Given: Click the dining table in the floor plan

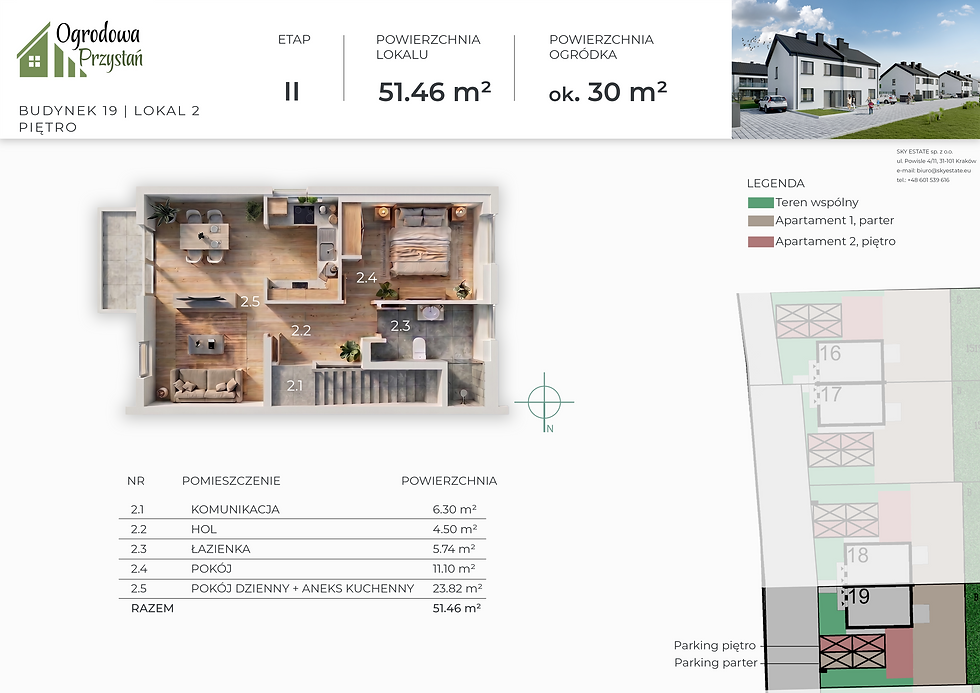Looking at the screenshot, I should click(204, 236).
